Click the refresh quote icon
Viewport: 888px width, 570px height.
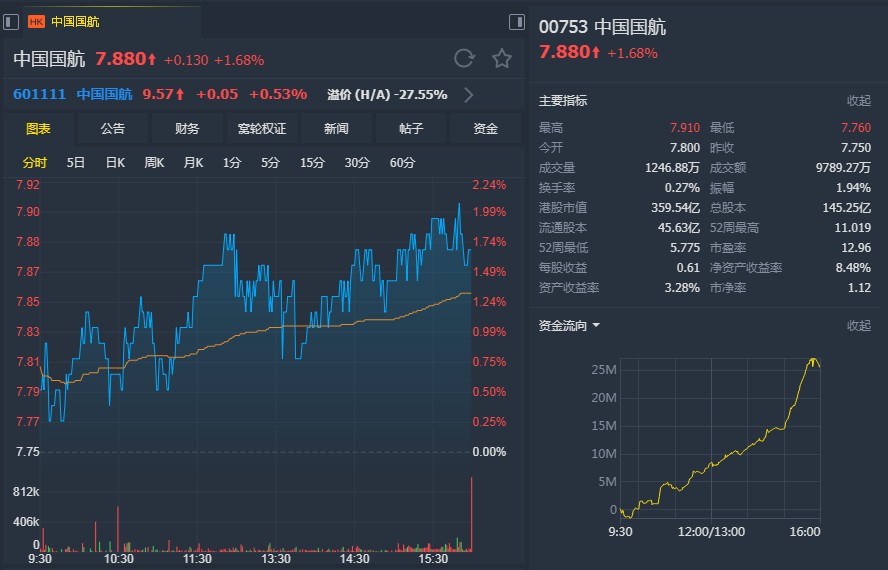[x=464, y=59]
